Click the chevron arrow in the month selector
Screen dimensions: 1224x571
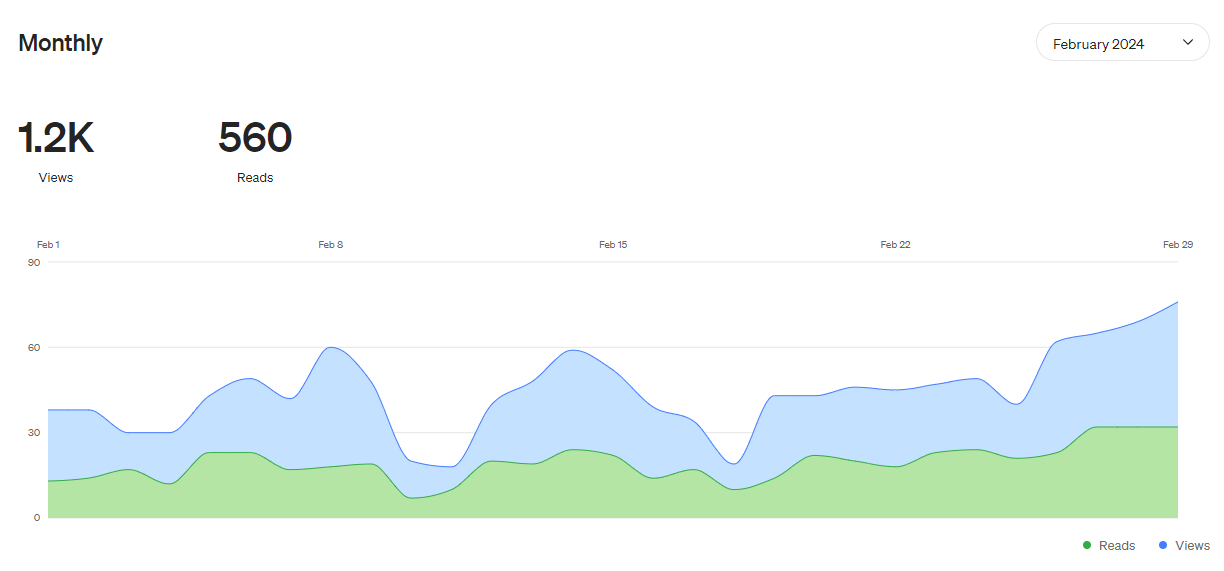tap(1188, 43)
